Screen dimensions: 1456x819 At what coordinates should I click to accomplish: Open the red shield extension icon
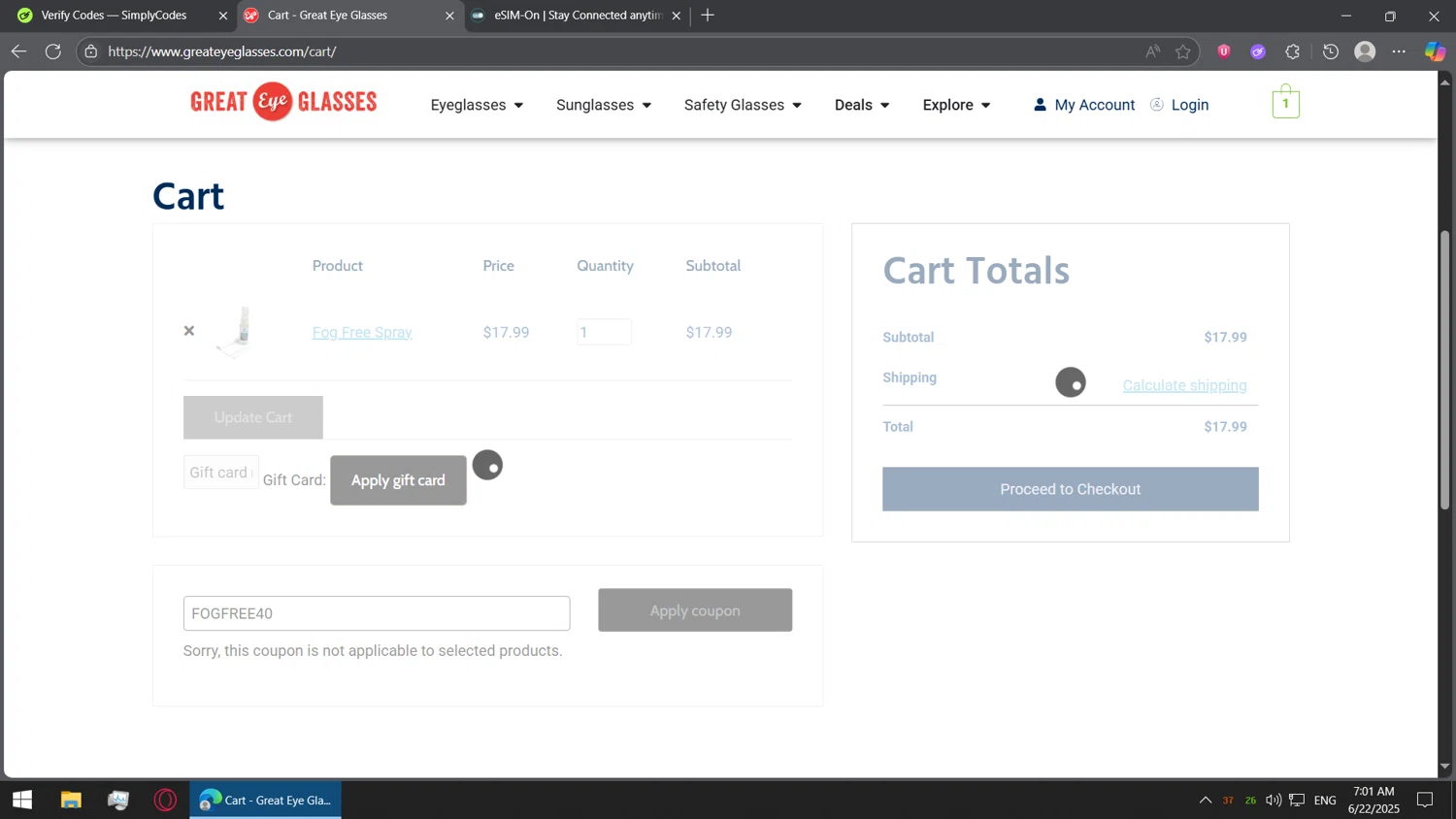[x=1224, y=51]
